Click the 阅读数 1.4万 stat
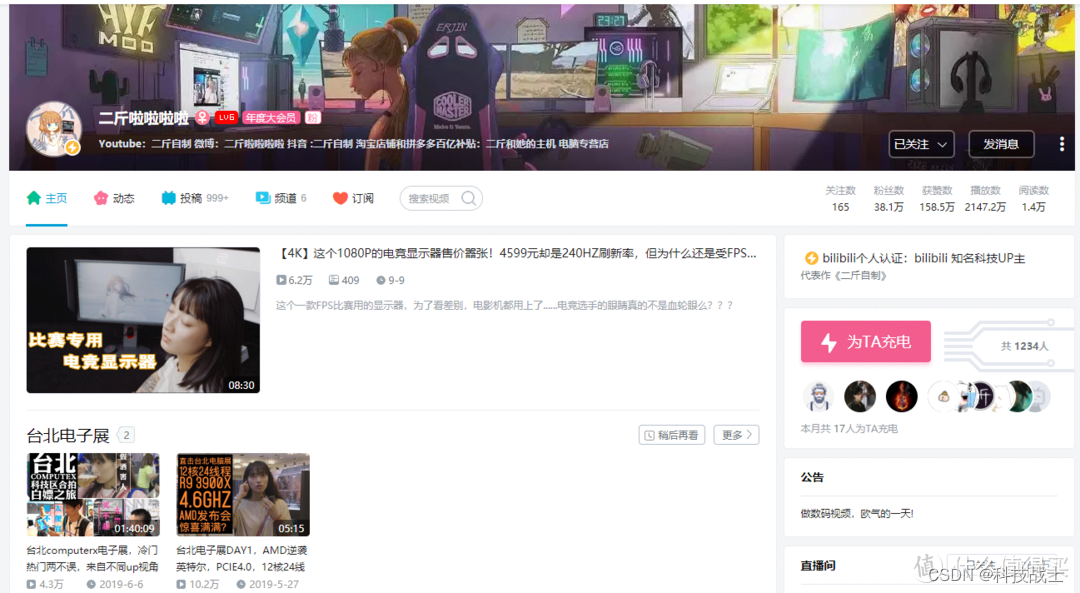The image size is (1080, 593). tap(1033, 198)
